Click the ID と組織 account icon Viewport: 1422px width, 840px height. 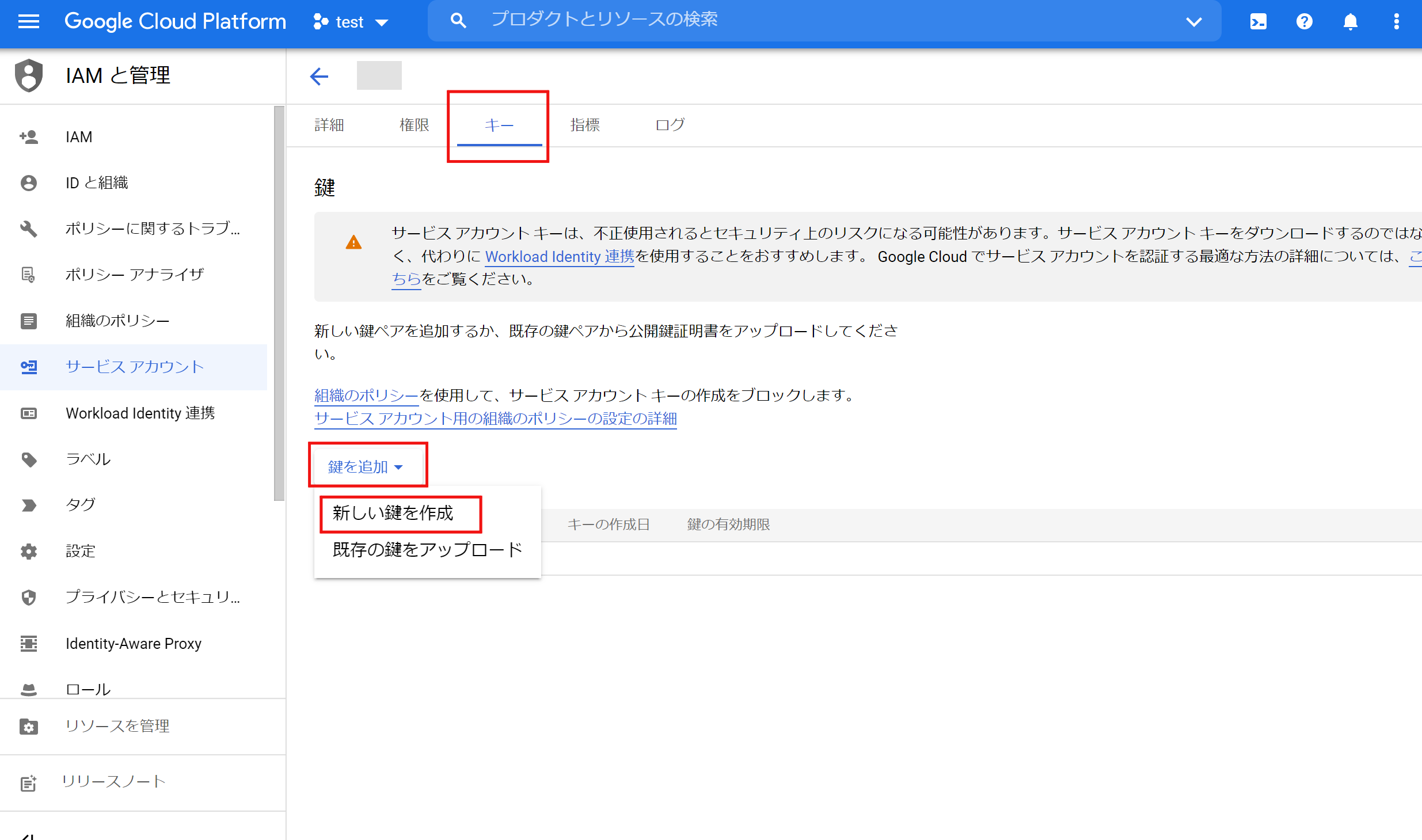(29, 183)
